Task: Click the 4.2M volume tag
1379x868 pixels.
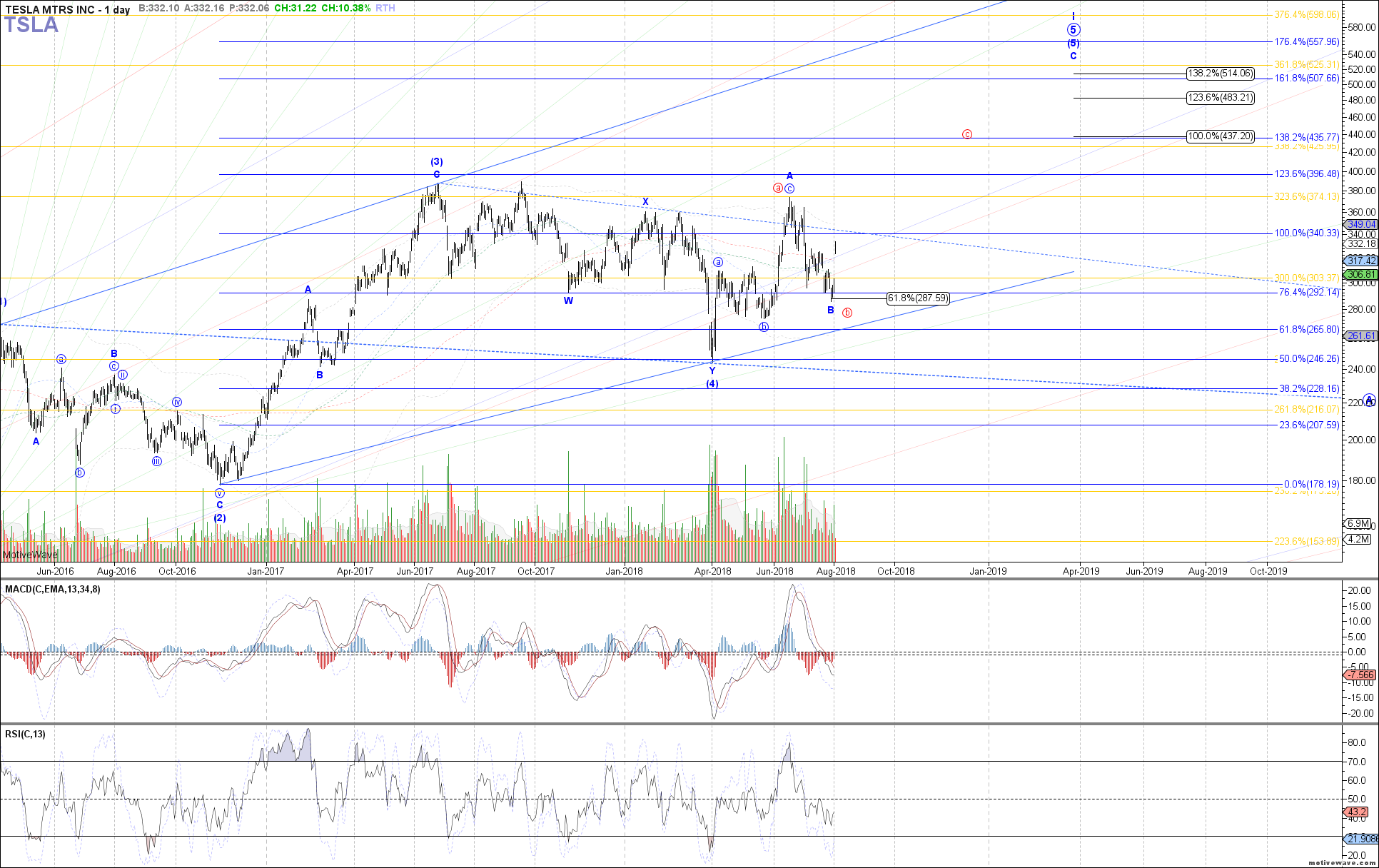Action: (x=1358, y=539)
